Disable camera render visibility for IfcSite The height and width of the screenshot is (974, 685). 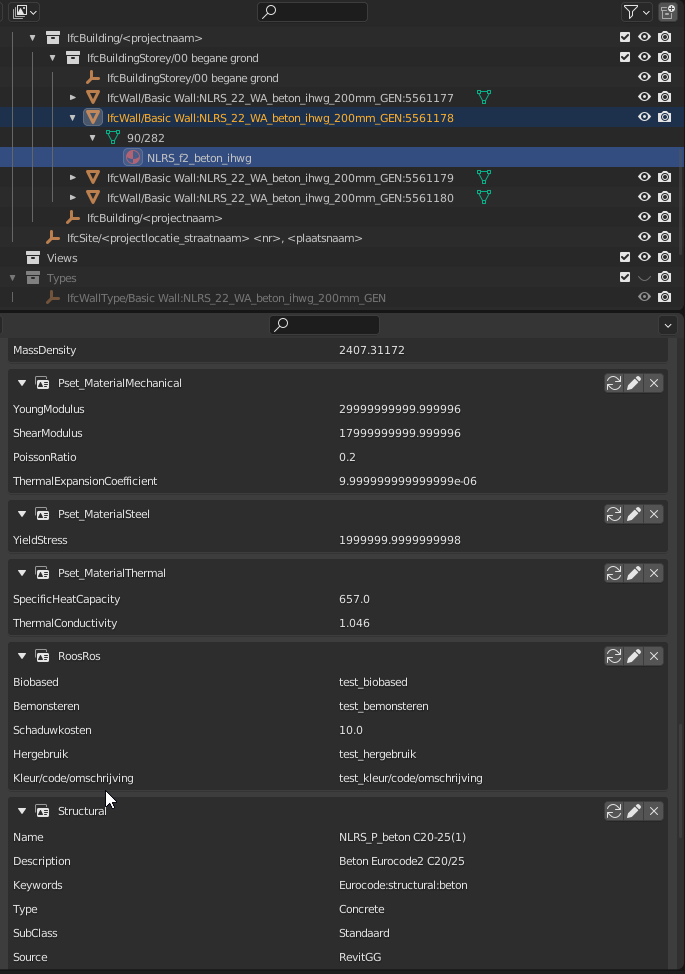coord(664,237)
